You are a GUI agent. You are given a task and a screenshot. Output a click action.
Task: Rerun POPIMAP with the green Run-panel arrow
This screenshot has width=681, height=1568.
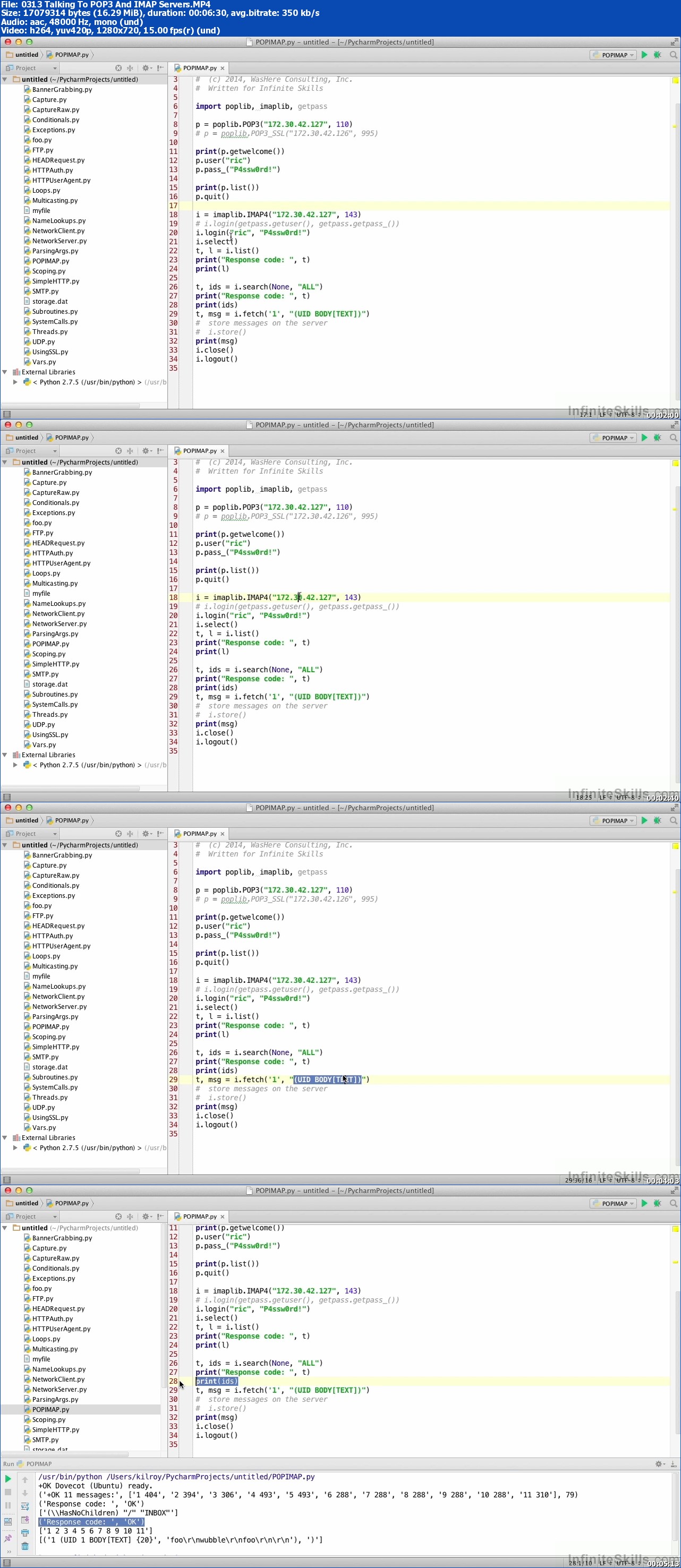[x=8, y=1478]
